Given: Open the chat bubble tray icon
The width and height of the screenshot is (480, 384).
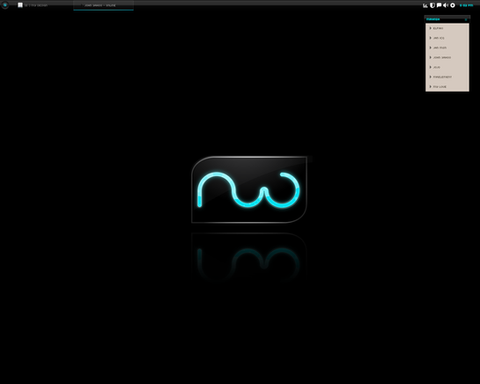Looking at the screenshot, I should click(x=439, y=5).
